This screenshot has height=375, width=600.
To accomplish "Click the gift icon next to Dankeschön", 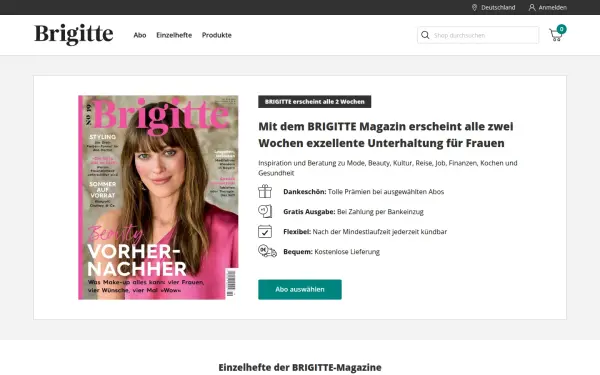I will click(x=265, y=191).
